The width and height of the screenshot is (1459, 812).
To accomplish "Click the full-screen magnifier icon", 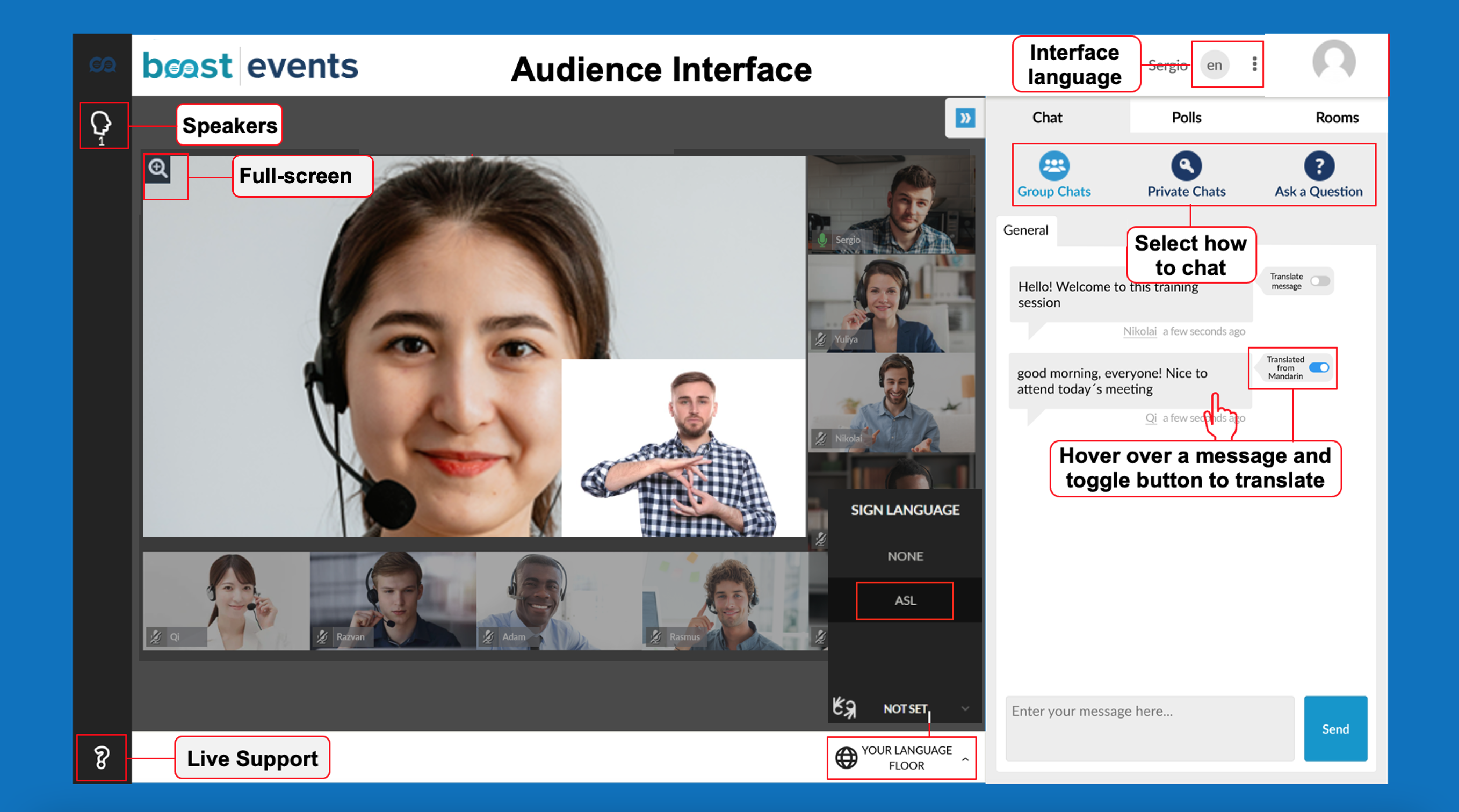I will [x=158, y=169].
